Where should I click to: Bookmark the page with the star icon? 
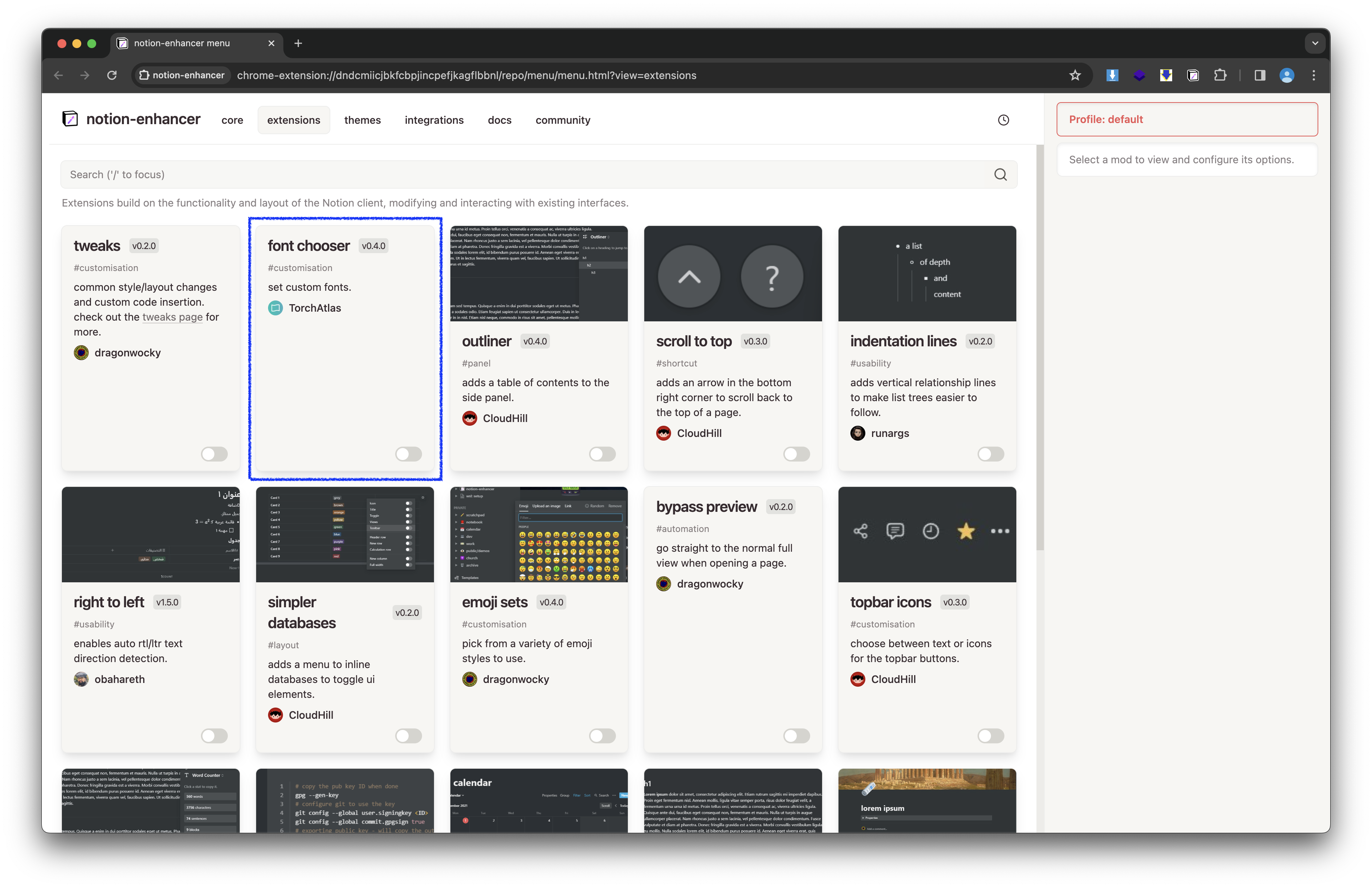1074,75
